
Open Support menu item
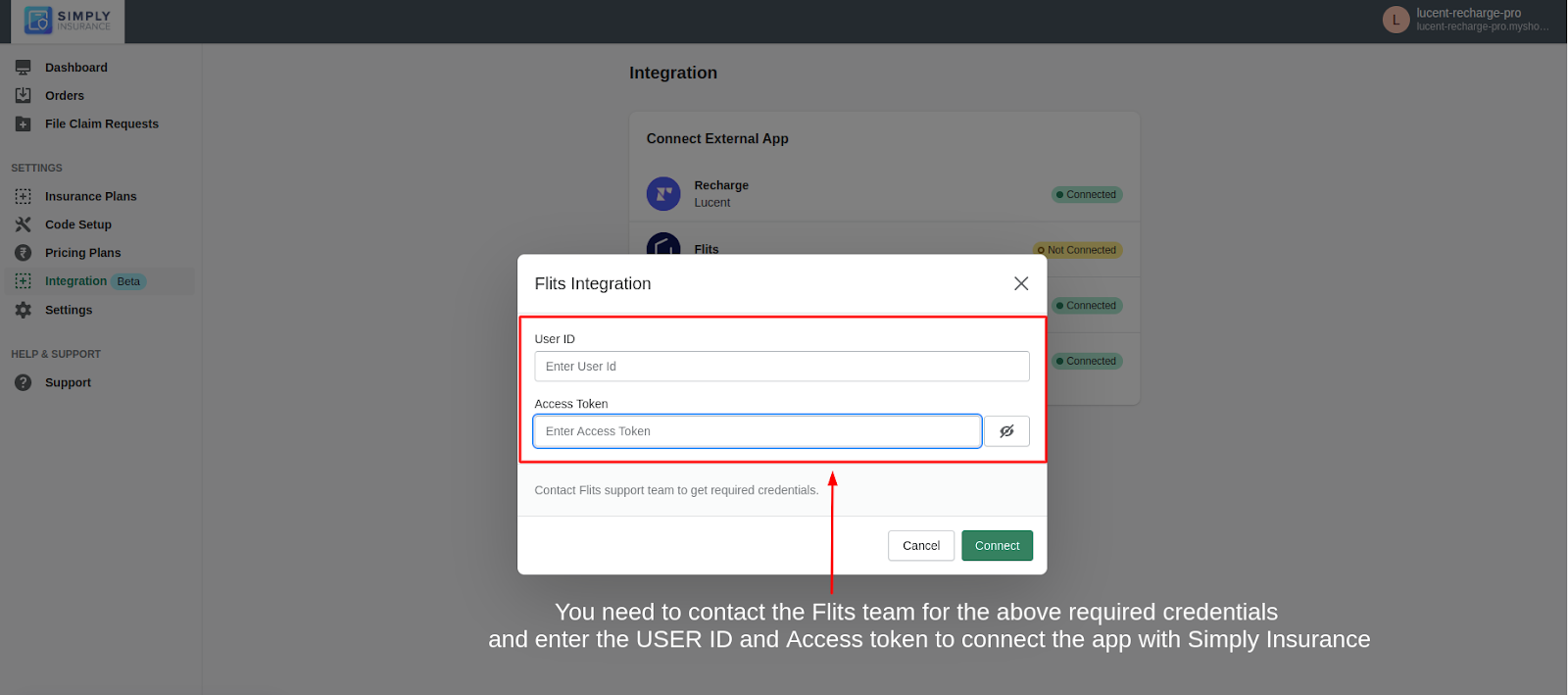(68, 382)
